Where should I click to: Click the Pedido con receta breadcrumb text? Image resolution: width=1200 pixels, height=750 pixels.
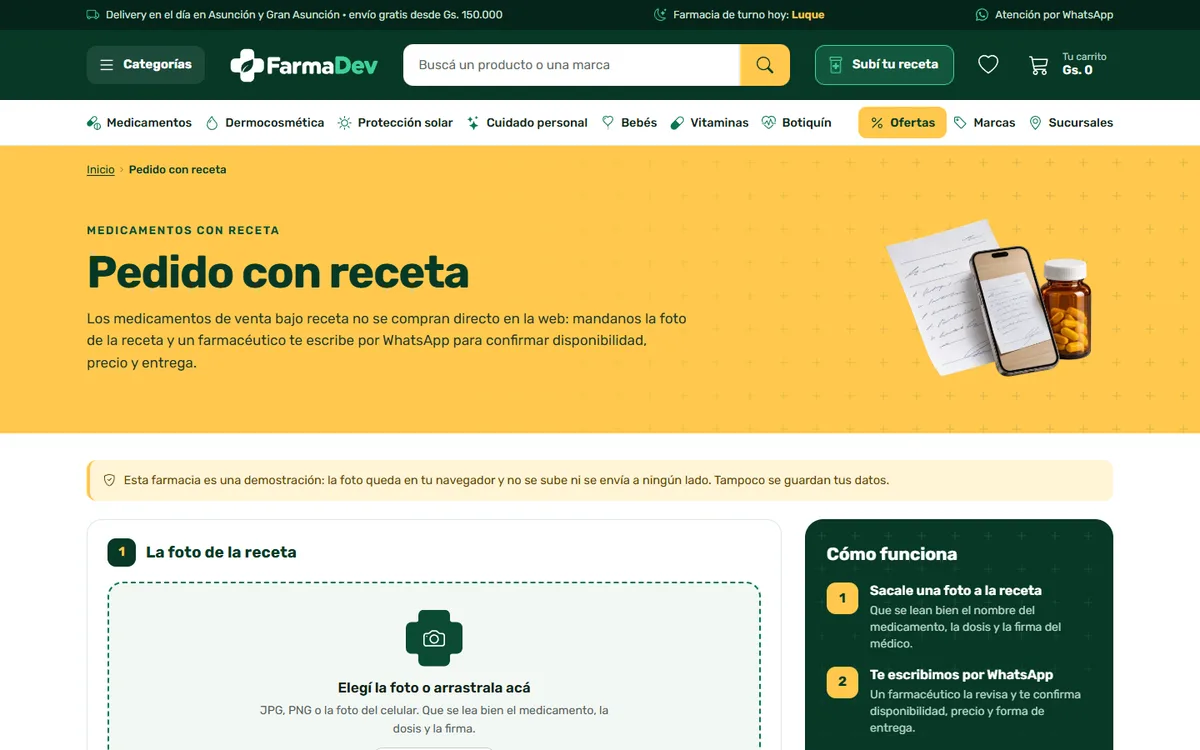(x=178, y=170)
